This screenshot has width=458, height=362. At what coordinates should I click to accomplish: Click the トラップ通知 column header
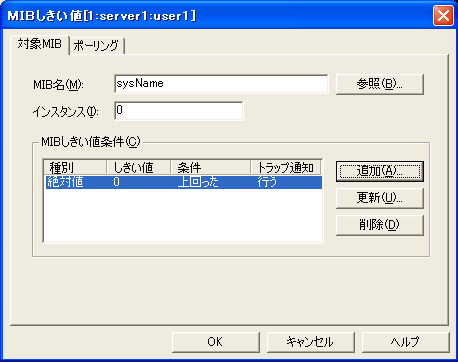[286, 167]
